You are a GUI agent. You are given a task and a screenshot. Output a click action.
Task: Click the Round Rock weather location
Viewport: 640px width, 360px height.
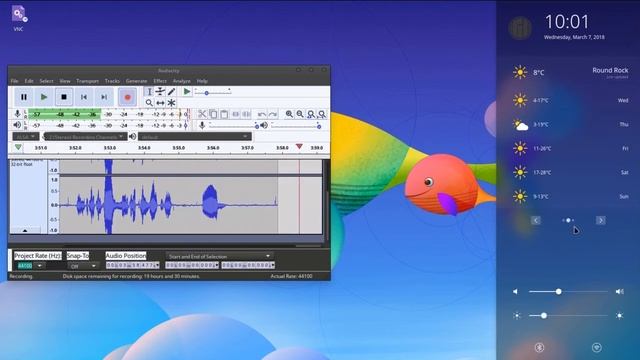pyautogui.click(x=610, y=70)
